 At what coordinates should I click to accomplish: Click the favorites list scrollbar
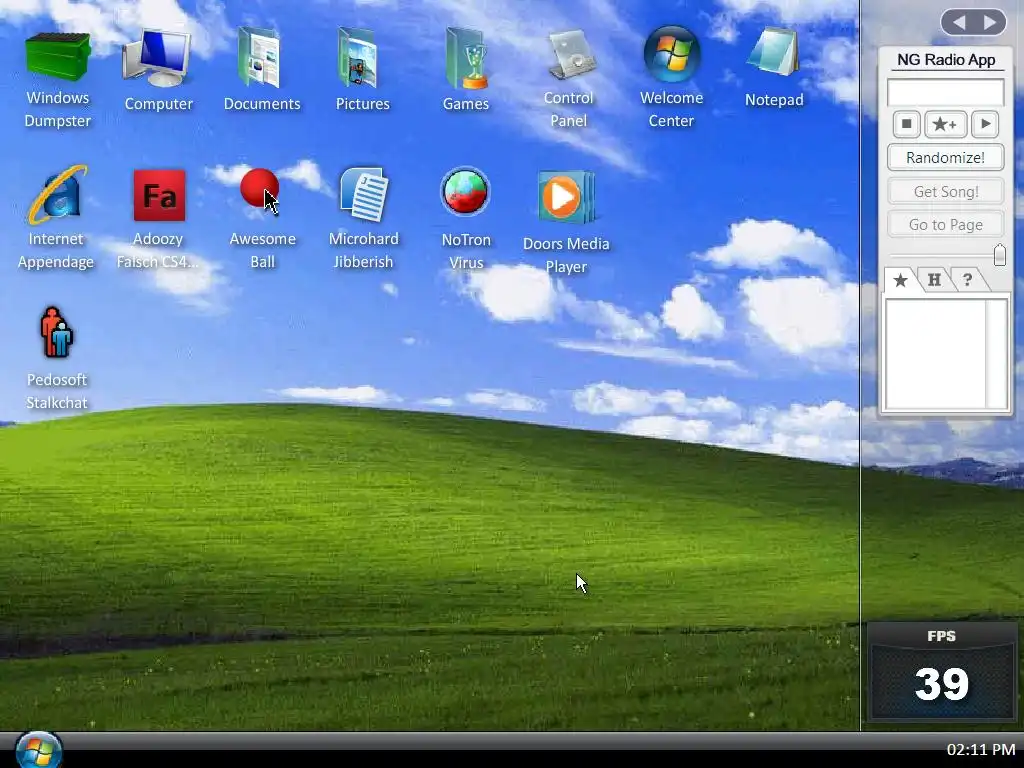click(x=997, y=355)
